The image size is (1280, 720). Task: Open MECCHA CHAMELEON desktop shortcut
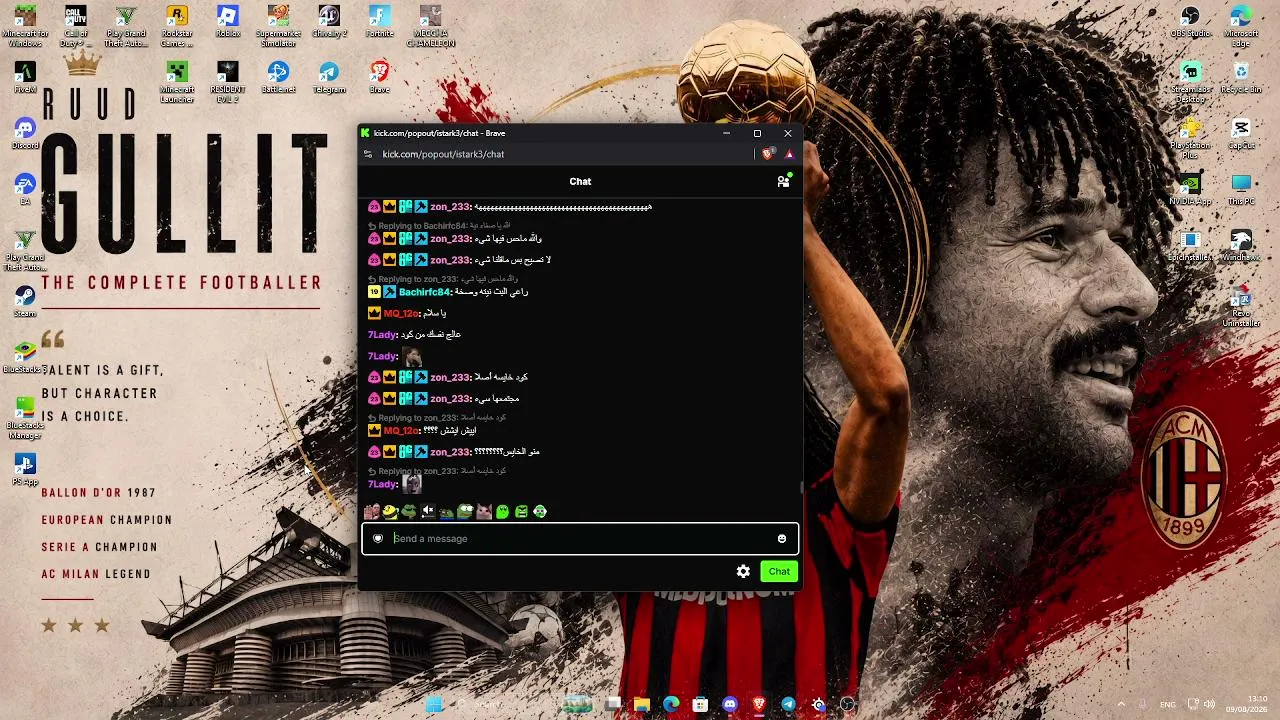[x=430, y=26]
